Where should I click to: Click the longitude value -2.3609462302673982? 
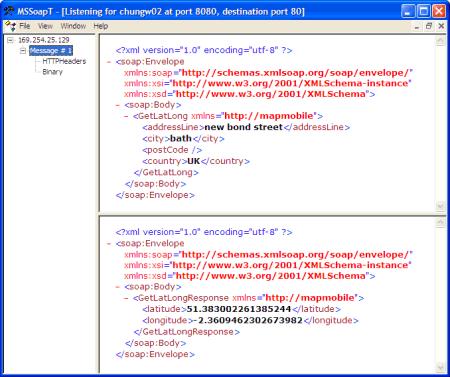pyautogui.click(x=248, y=320)
